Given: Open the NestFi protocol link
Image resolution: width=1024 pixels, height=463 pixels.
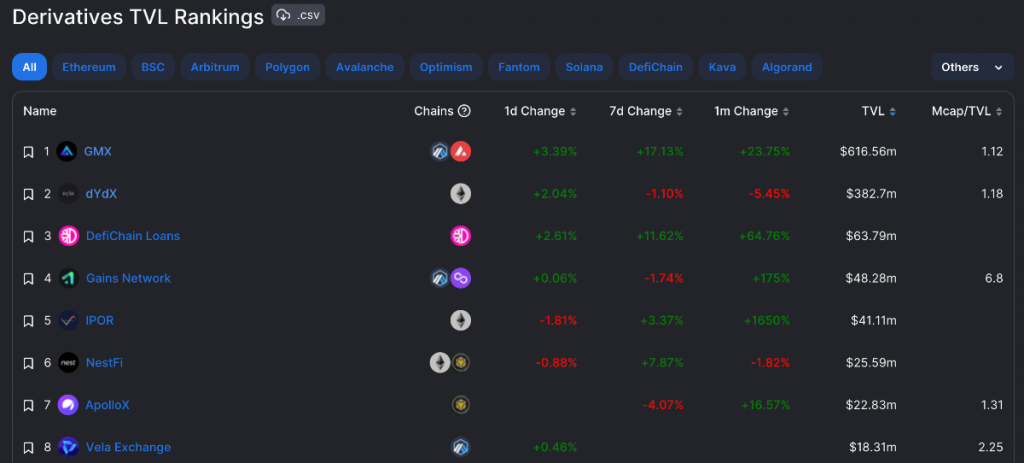Looking at the screenshot, I should (x=104, y=362).
